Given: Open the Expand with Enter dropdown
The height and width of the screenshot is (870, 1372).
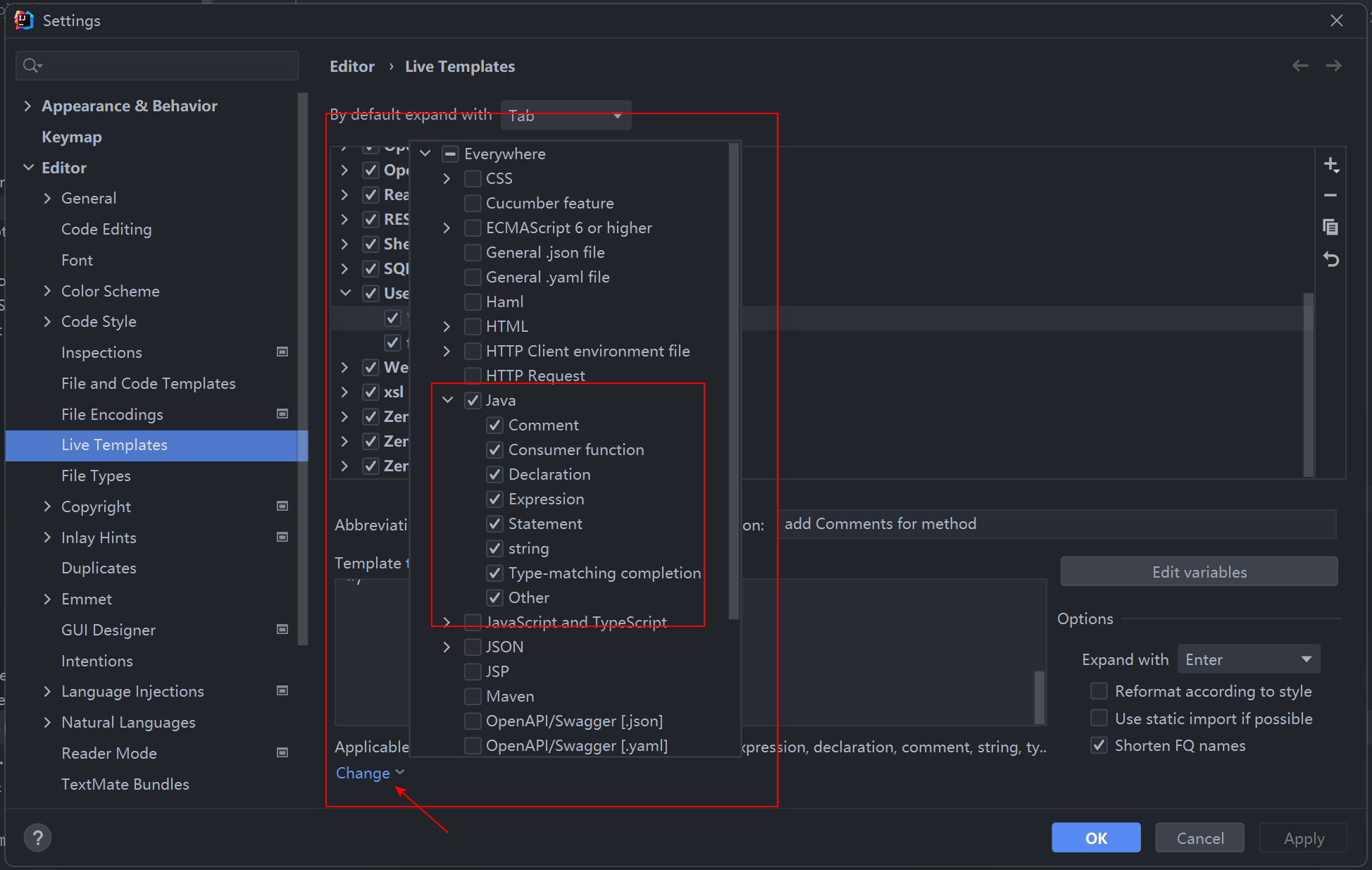Looking at the screenshot, I should click(1248, 659).
